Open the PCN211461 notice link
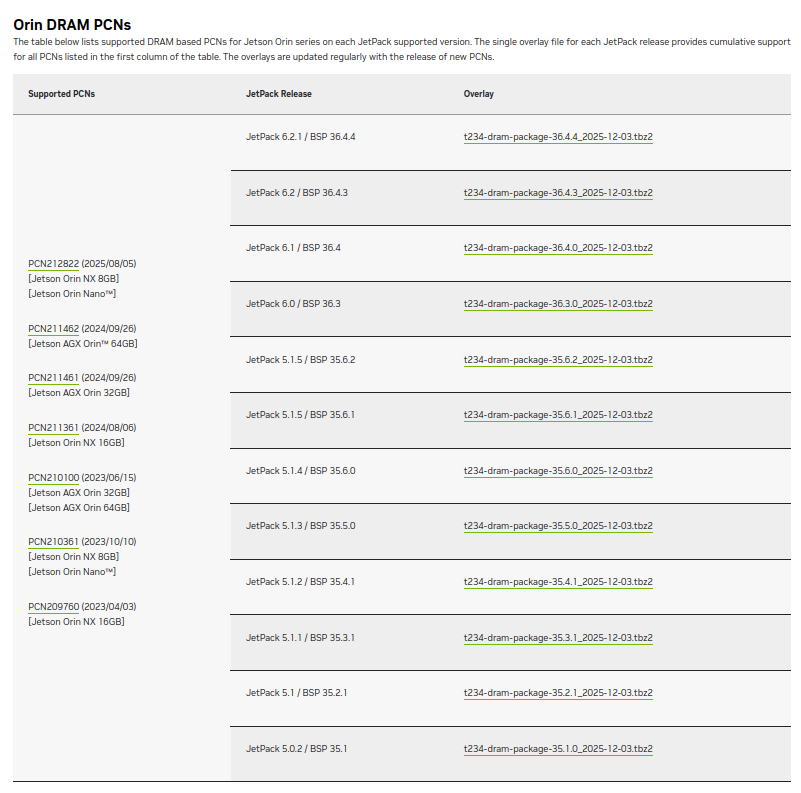The width and height of the screenshot is (801, 793). click(53, 378)
